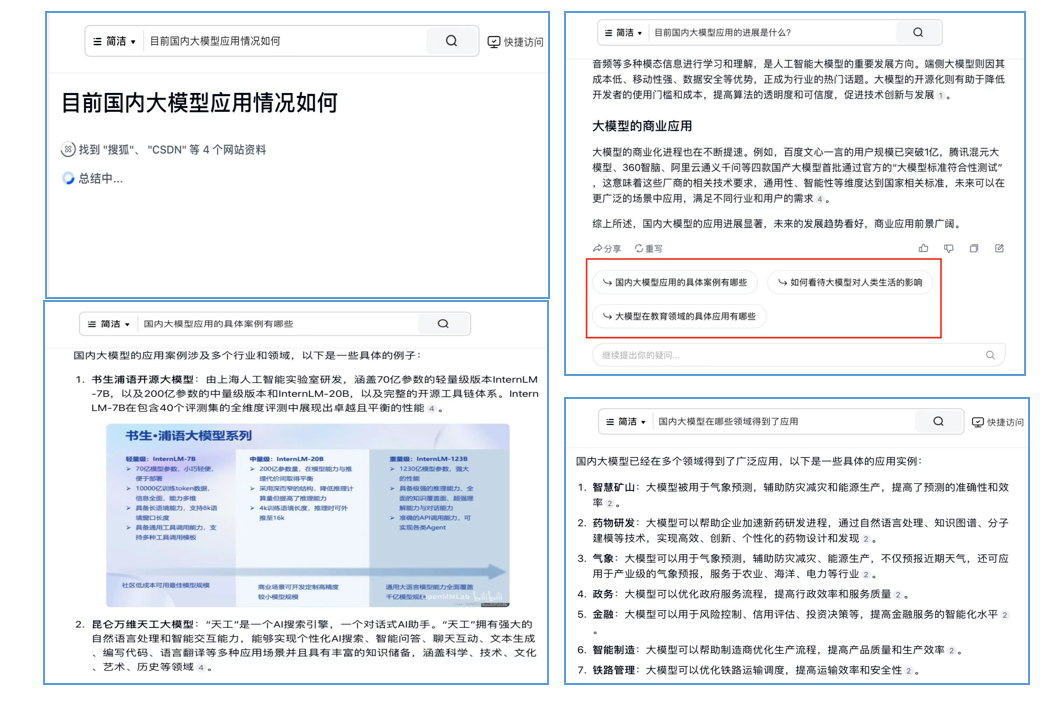Click search field containing 国内大模型在哪些领域得到了应用
This screenshot has width=1054, height=720.
[x=783, y=422]
